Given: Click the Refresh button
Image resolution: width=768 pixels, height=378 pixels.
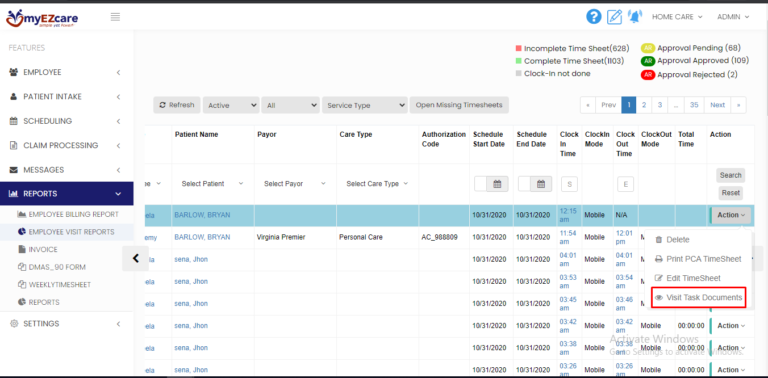Looking at the screenshot, I should 177,105.
